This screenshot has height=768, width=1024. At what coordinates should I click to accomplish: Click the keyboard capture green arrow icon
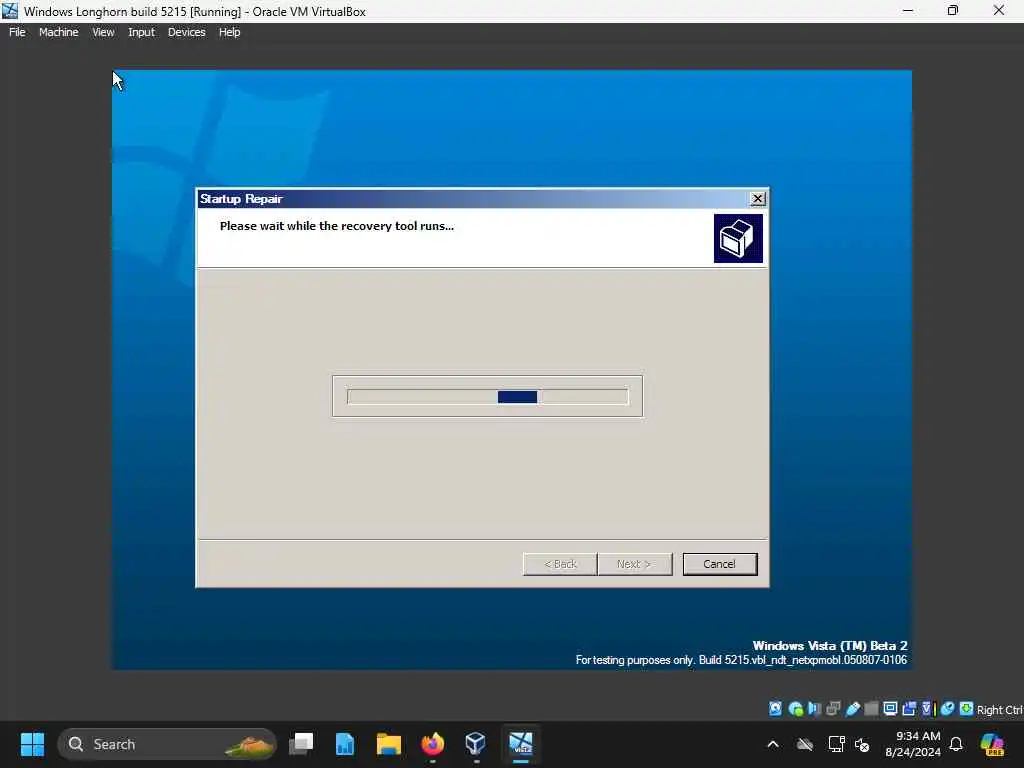pos(967,709)
